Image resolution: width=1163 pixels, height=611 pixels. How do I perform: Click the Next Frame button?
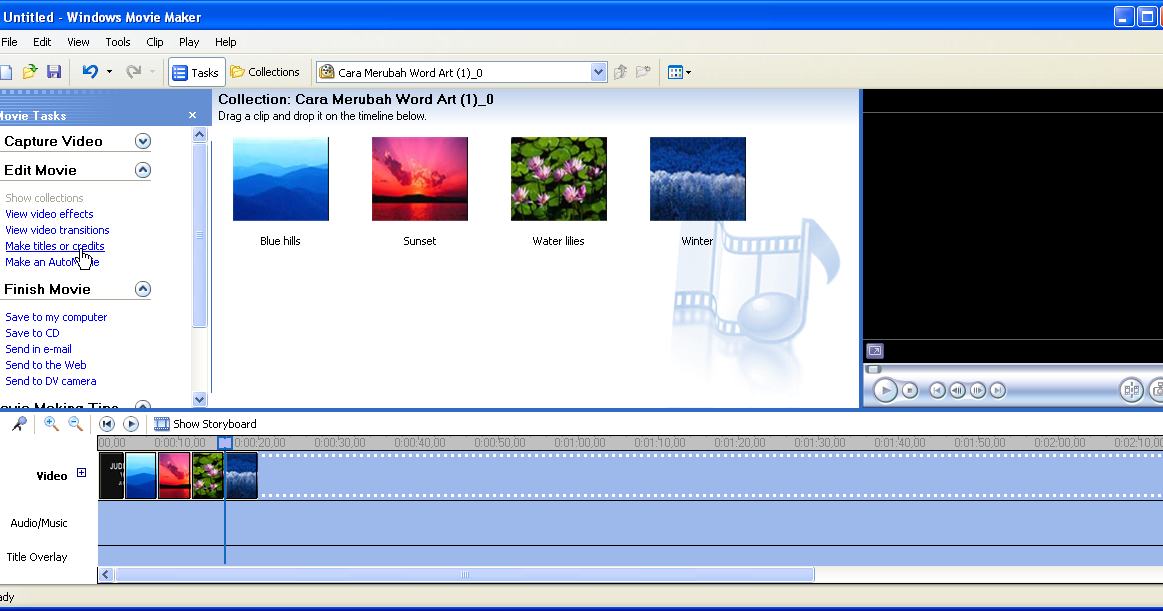978,390
